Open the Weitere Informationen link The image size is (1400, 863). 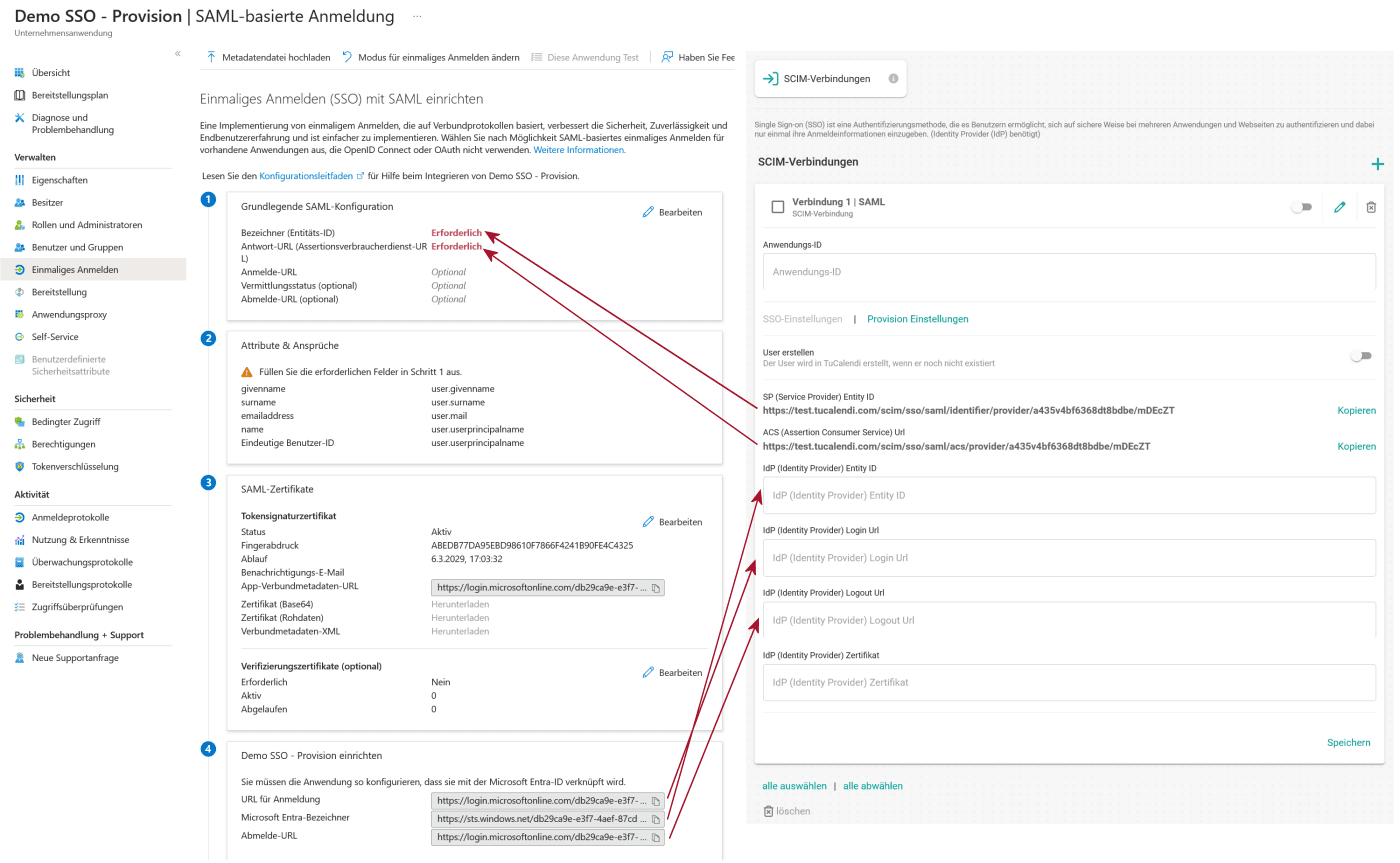click(580, 150)
